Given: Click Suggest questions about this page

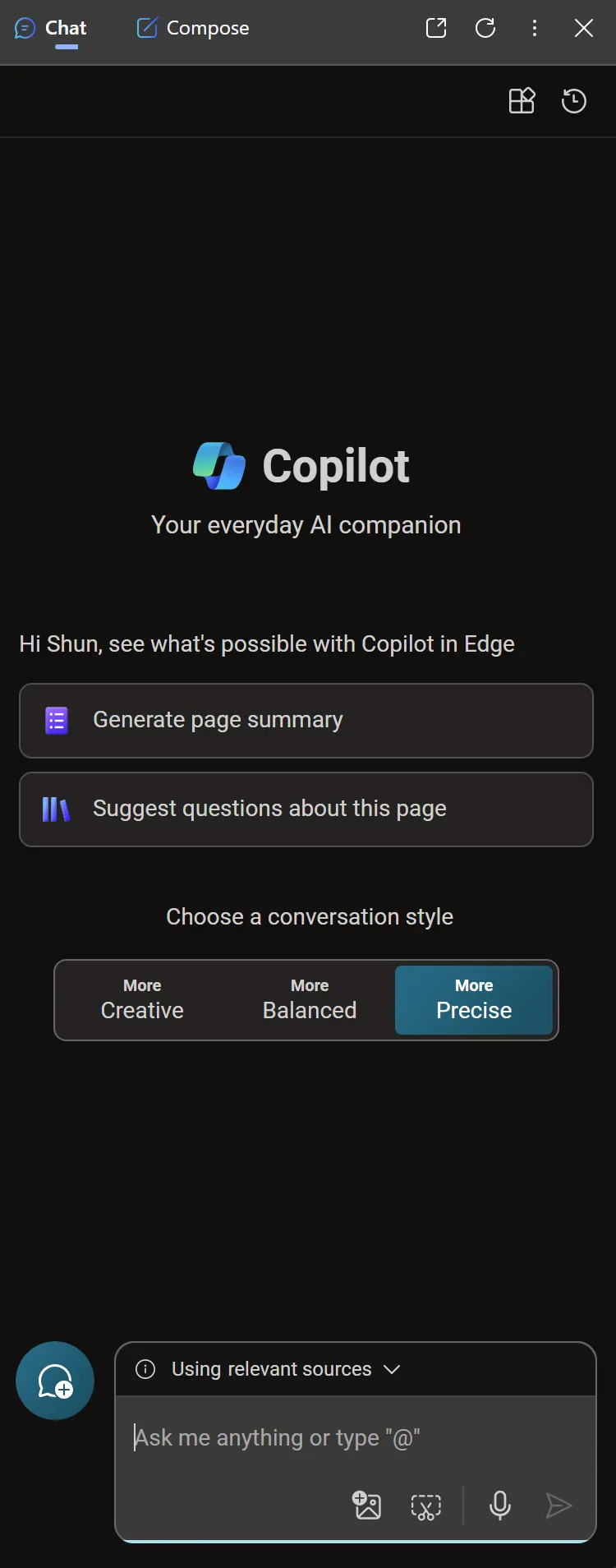Looking at the screenshot, I should point(306,809).
